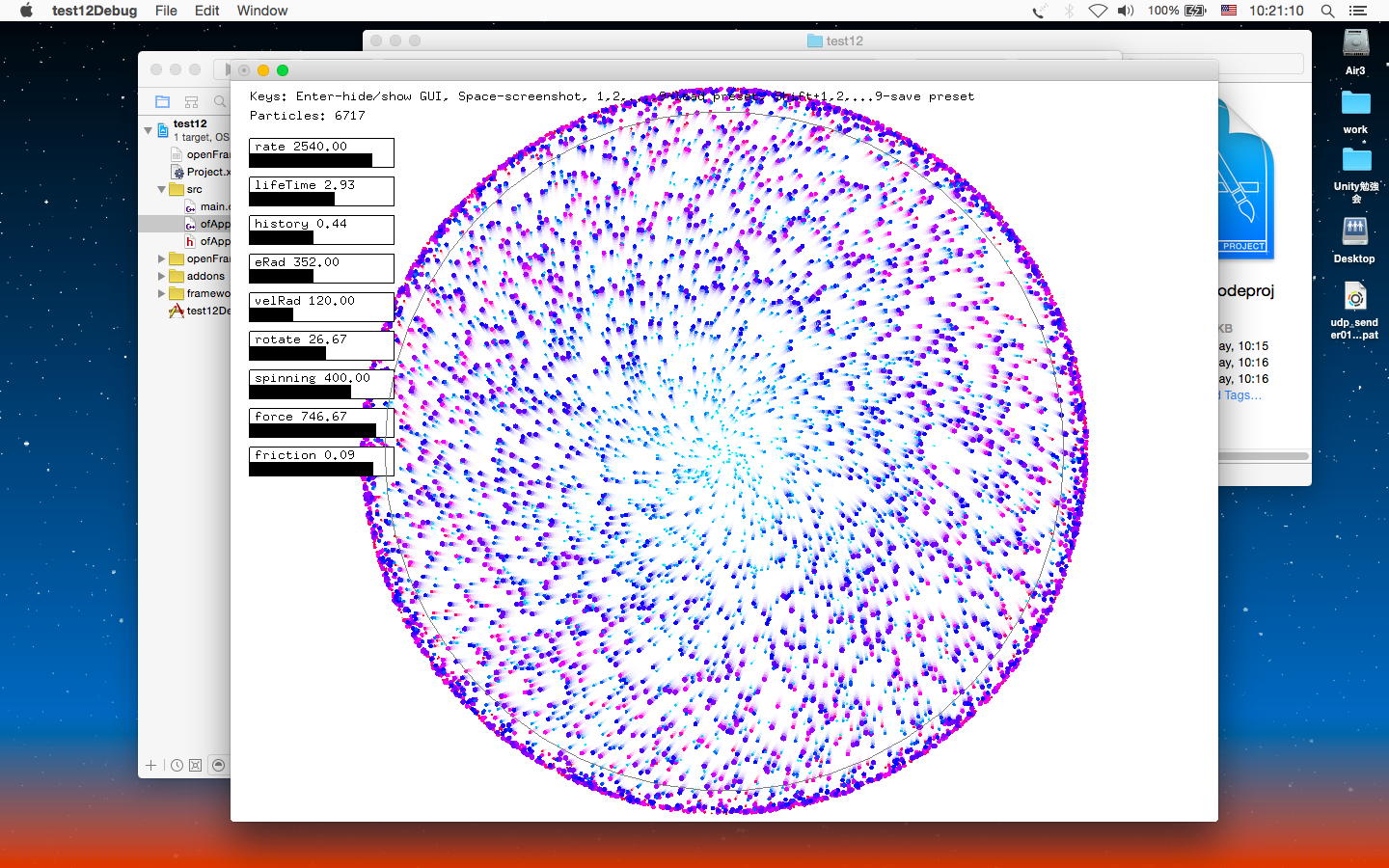
Task: Click the particle circle visualization center
Action: point(724,450)
